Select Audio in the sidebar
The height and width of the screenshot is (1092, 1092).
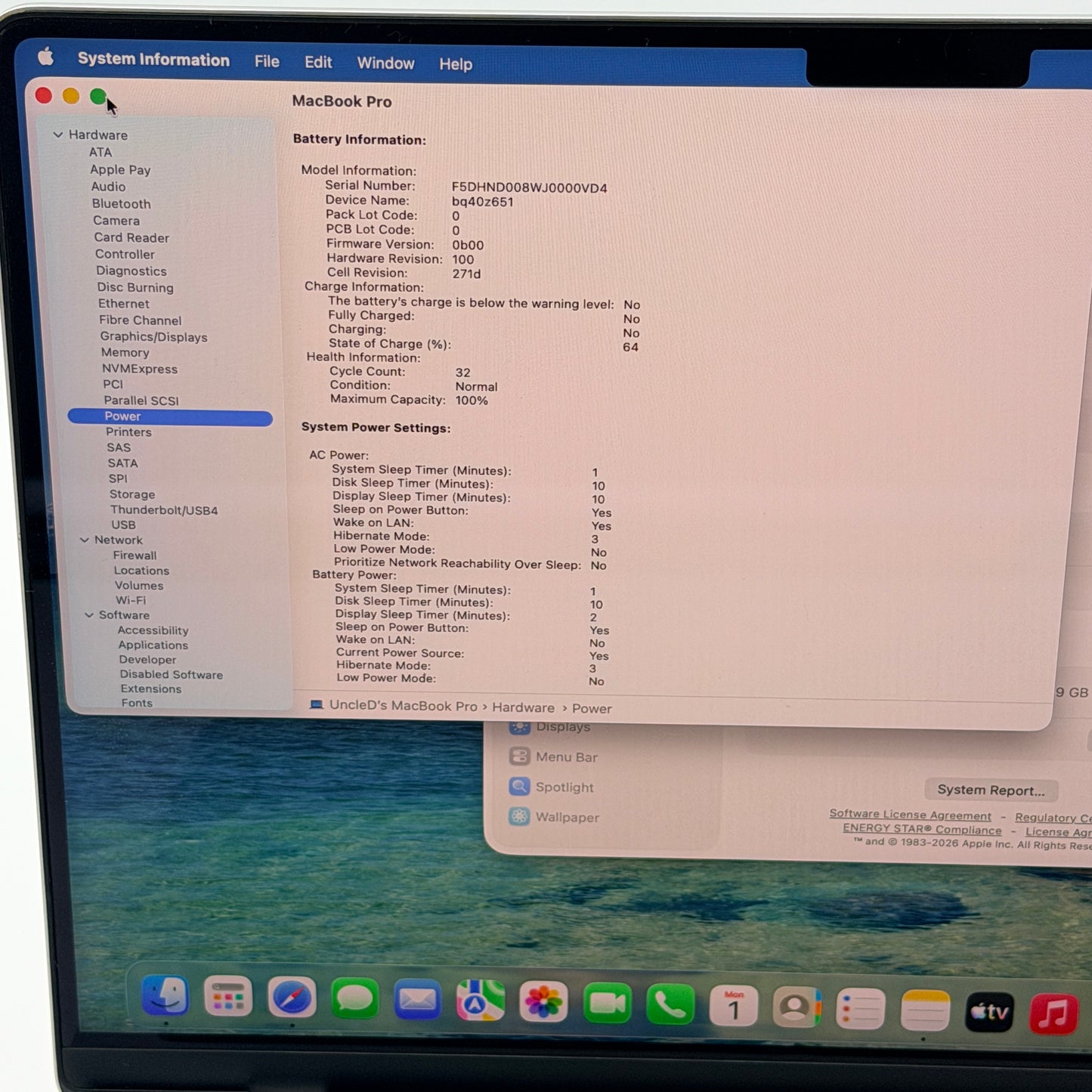tap(108, 187)
